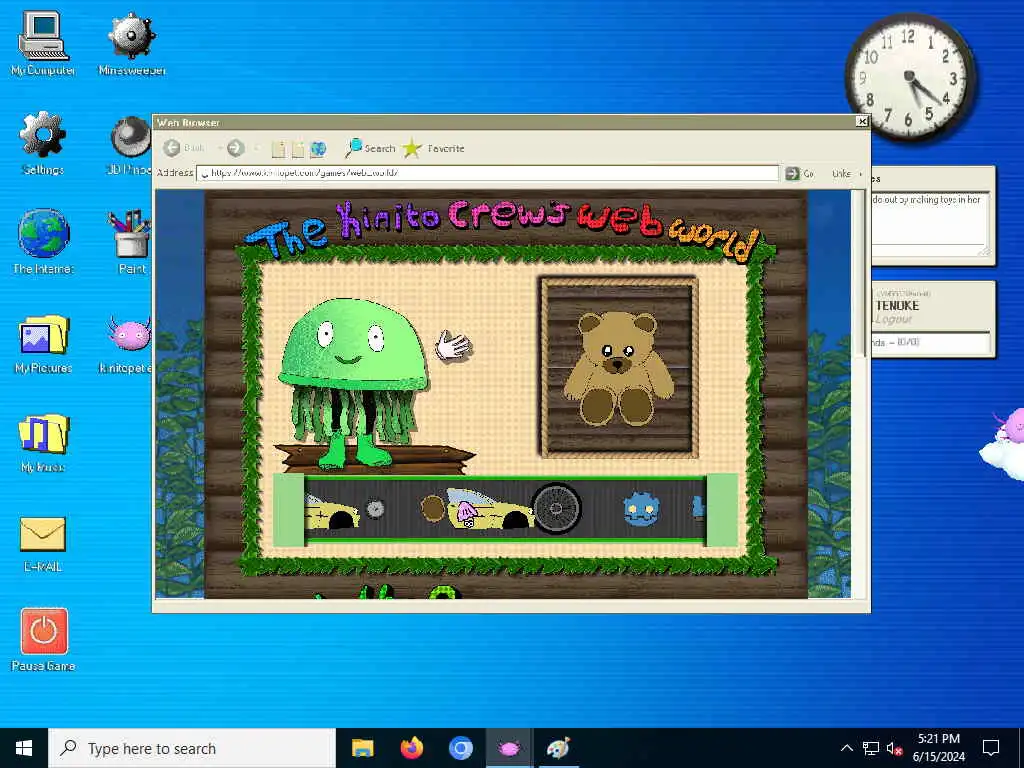Click the browser address bar field
This screenshot has width=1024, height=768.
click(487, 173)
